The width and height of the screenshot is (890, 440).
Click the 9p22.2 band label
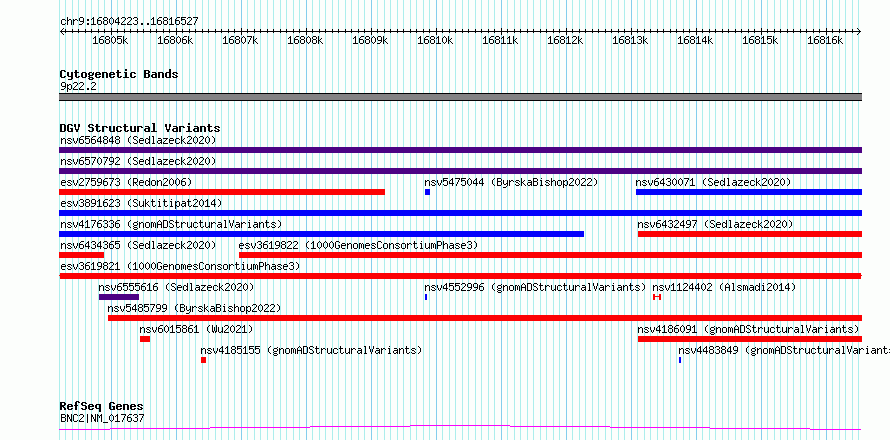pos(78,86)
